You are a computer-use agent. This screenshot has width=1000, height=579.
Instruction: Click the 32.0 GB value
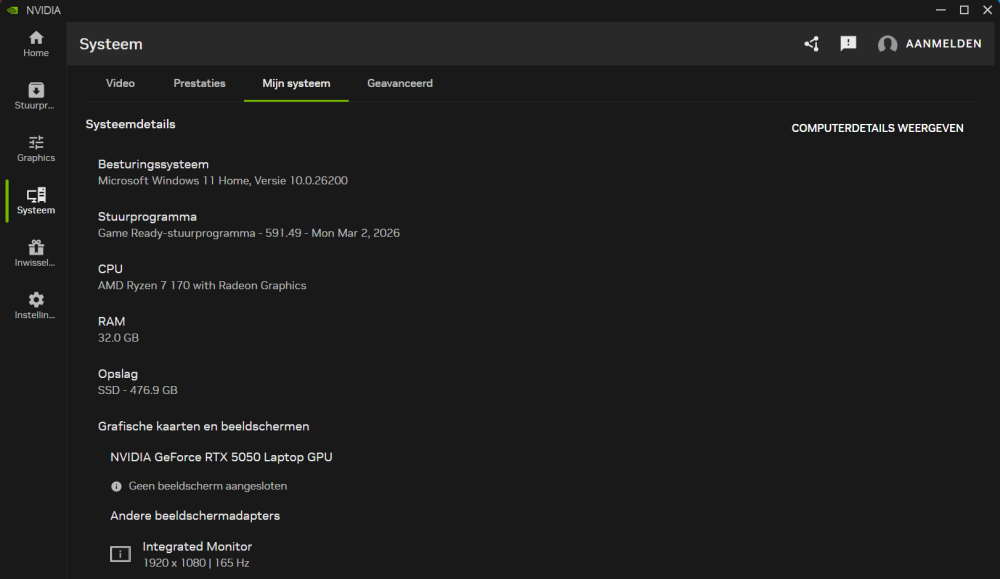point(118,338)
